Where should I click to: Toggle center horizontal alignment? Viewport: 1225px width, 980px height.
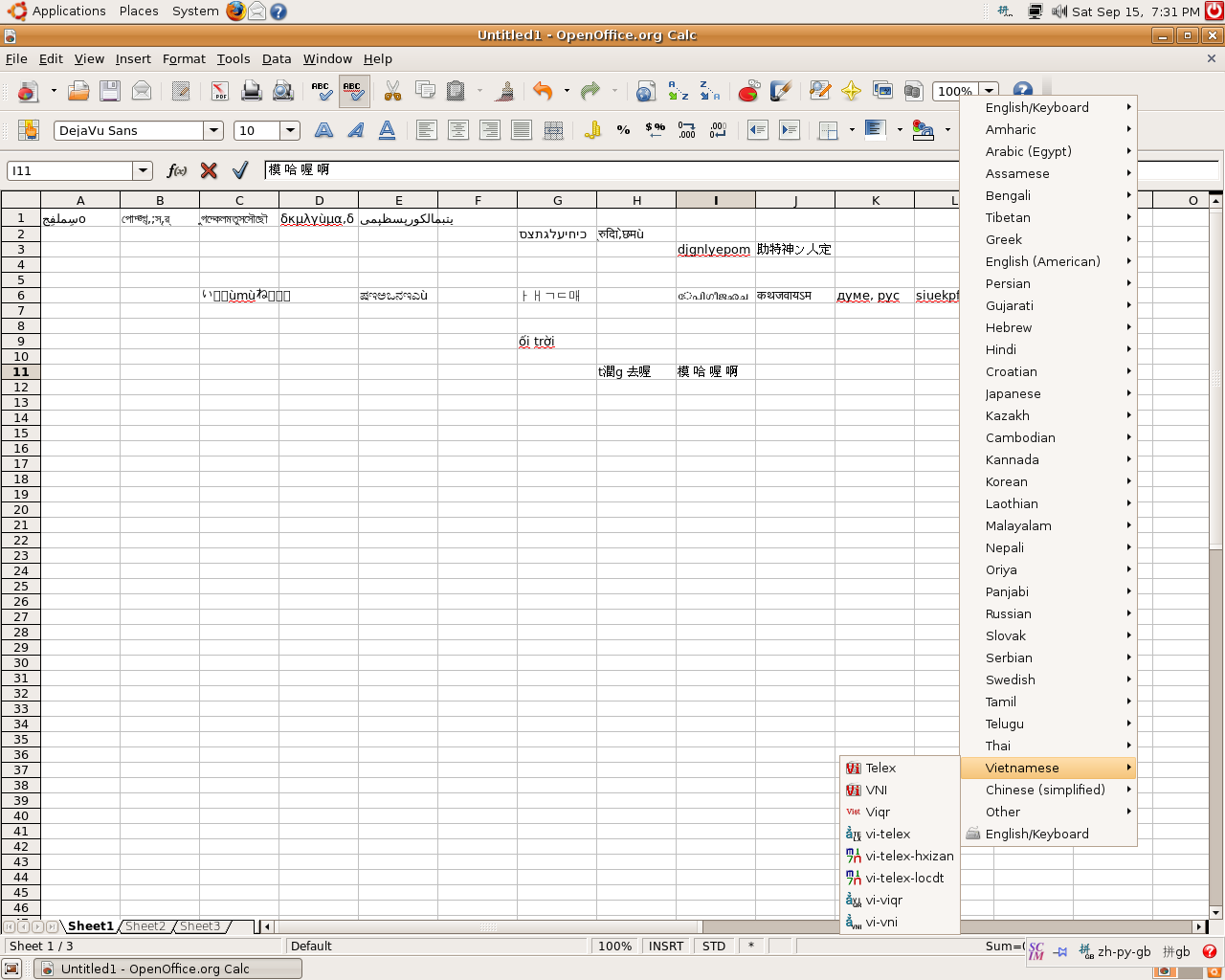458,131
